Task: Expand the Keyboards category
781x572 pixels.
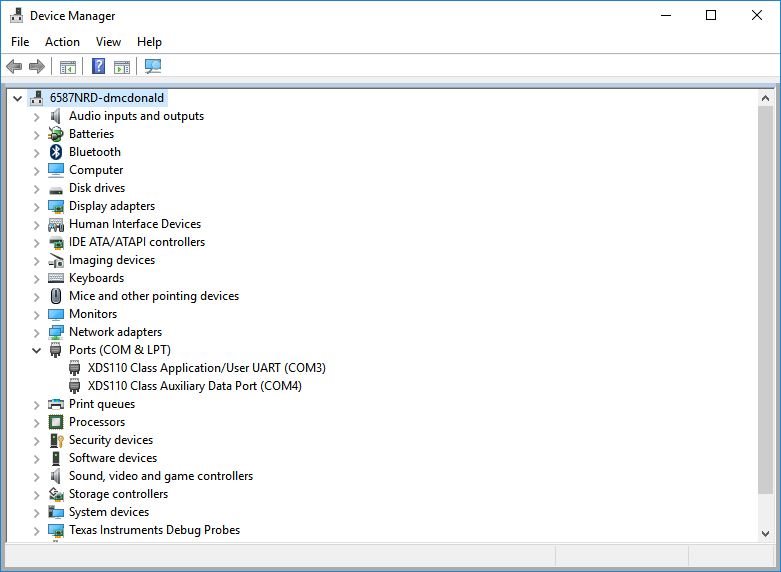Action: click(36, 279)
